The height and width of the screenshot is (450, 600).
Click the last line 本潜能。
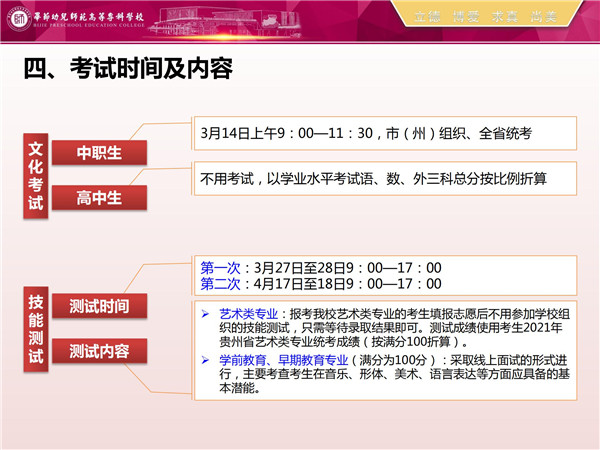(x=240, y=388)
